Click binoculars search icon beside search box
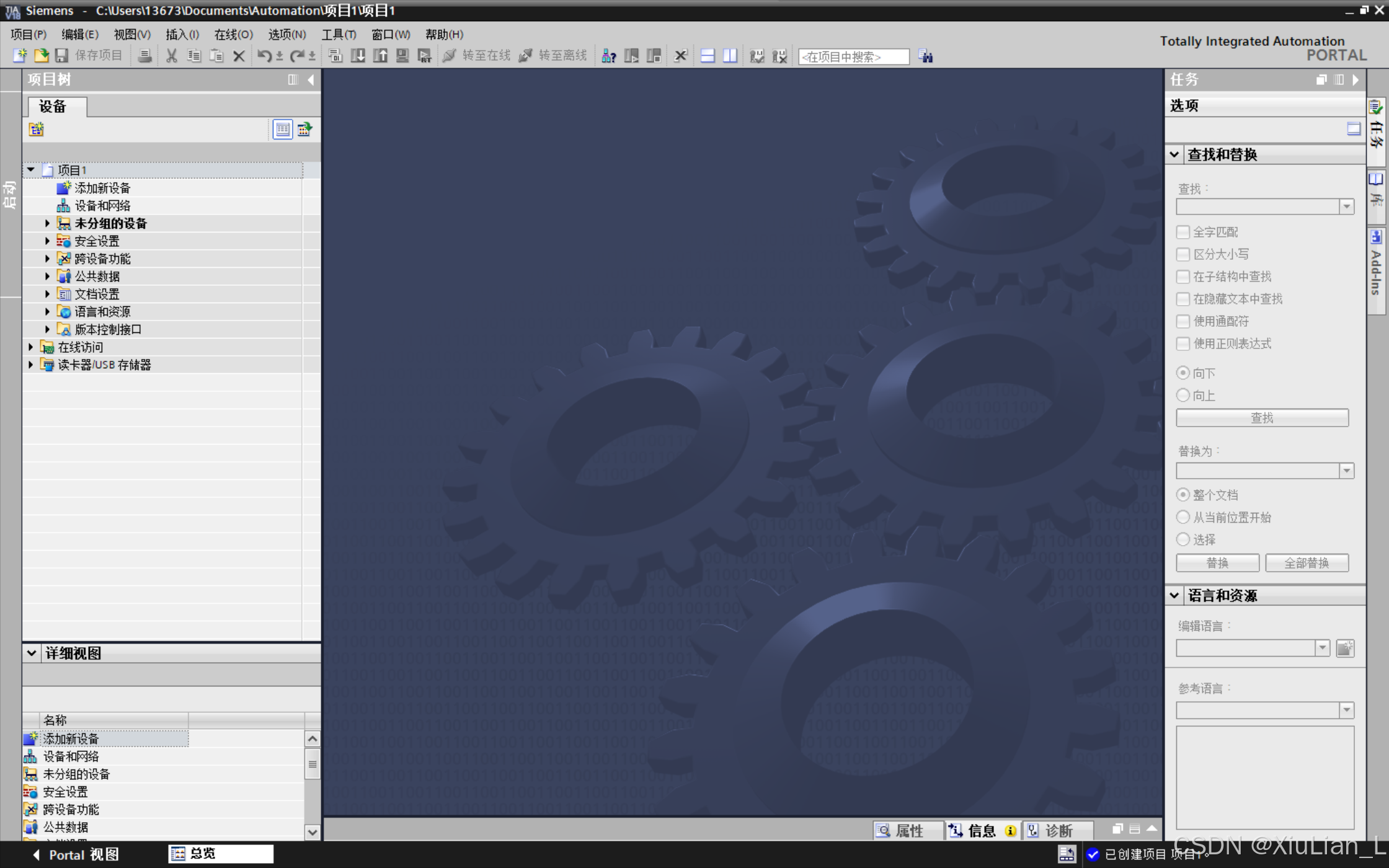 926,56
